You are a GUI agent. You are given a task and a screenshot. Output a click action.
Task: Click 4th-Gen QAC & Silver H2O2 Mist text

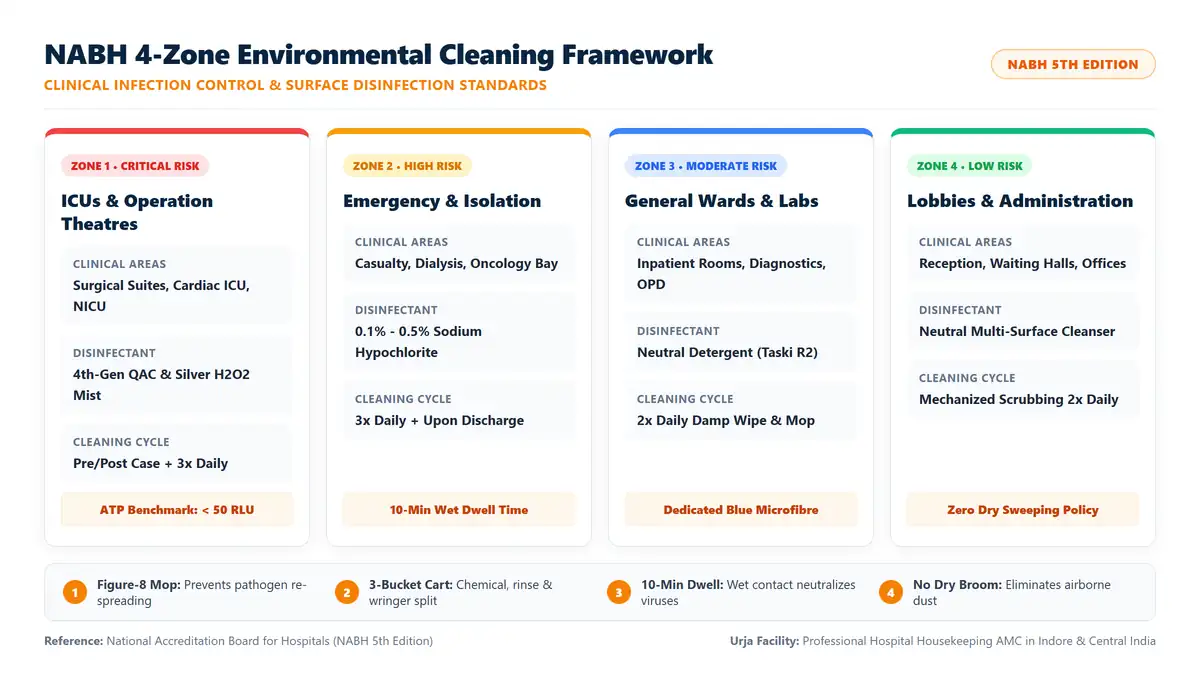click(161, 385)
